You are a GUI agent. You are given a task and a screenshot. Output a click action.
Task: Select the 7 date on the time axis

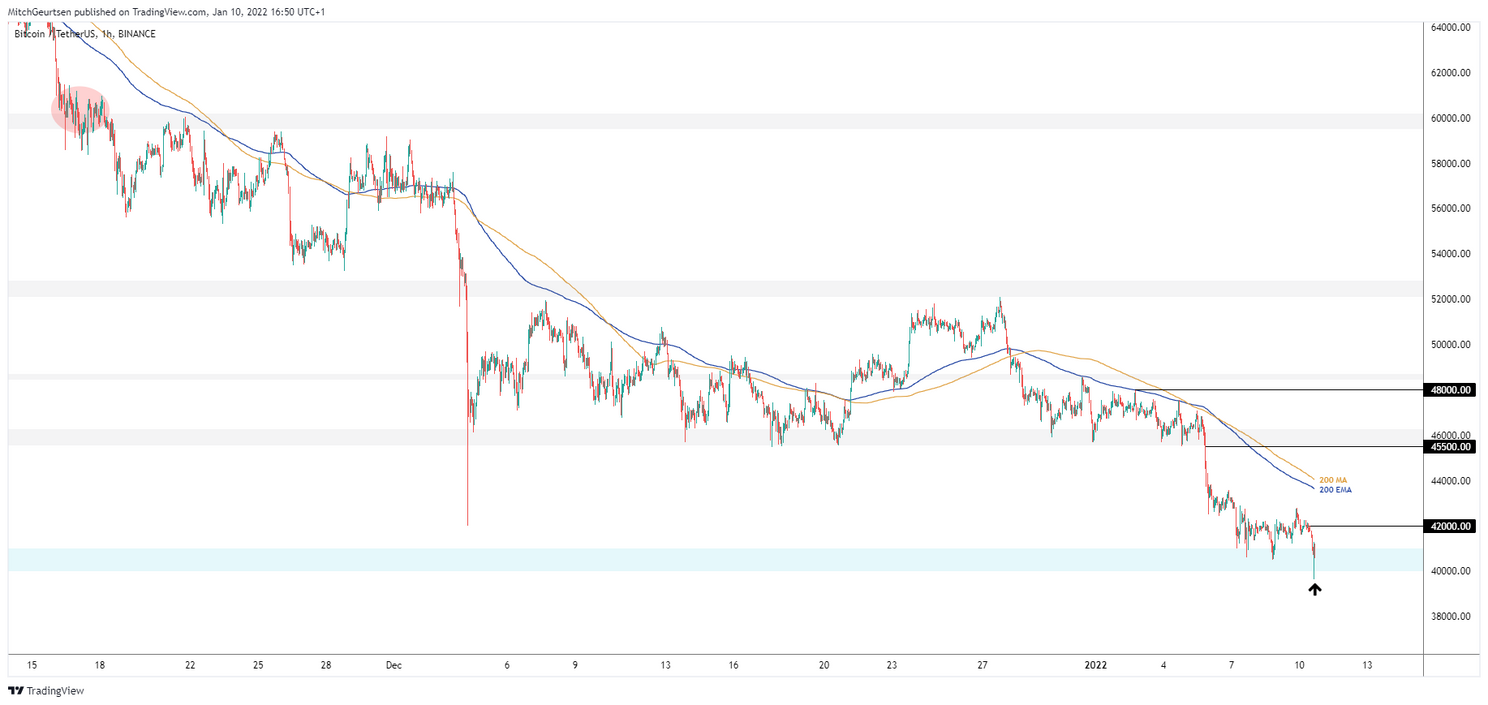click(x=1232, y=665)
